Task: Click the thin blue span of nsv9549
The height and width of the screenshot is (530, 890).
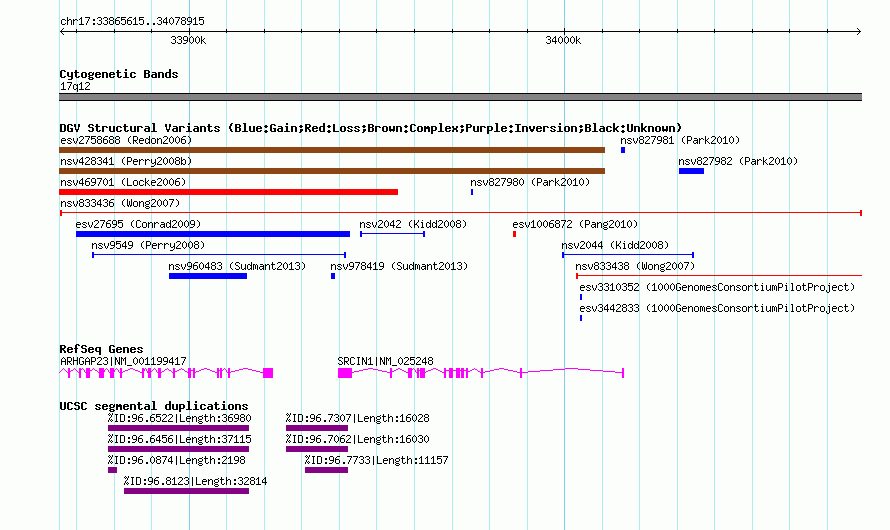Action: [219, 255]
